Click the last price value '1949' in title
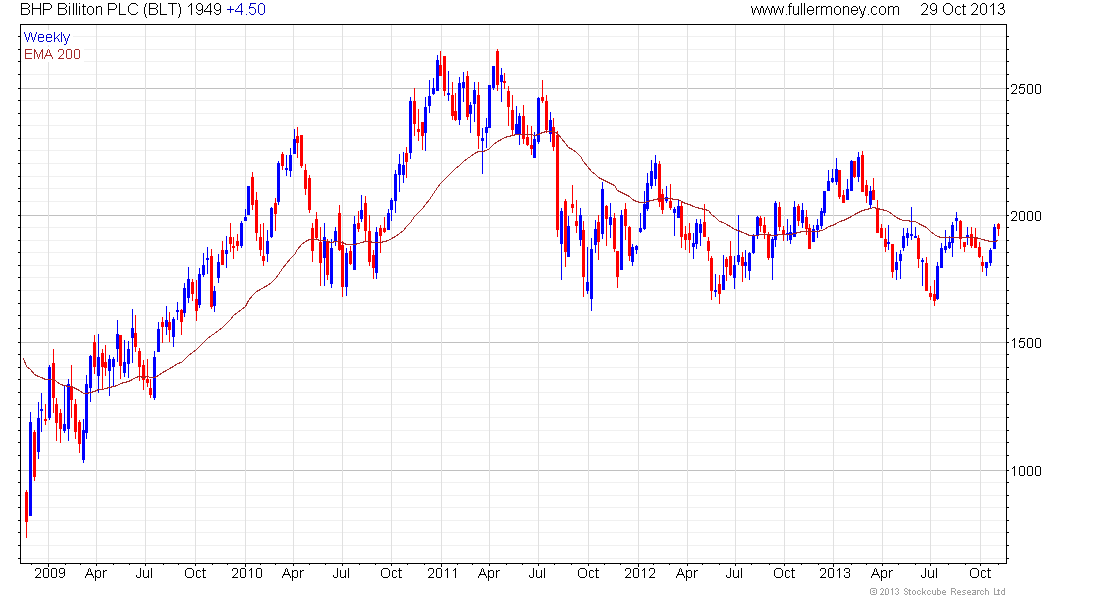The width and height of the screenshot is (1100, 600). [204, 10]
